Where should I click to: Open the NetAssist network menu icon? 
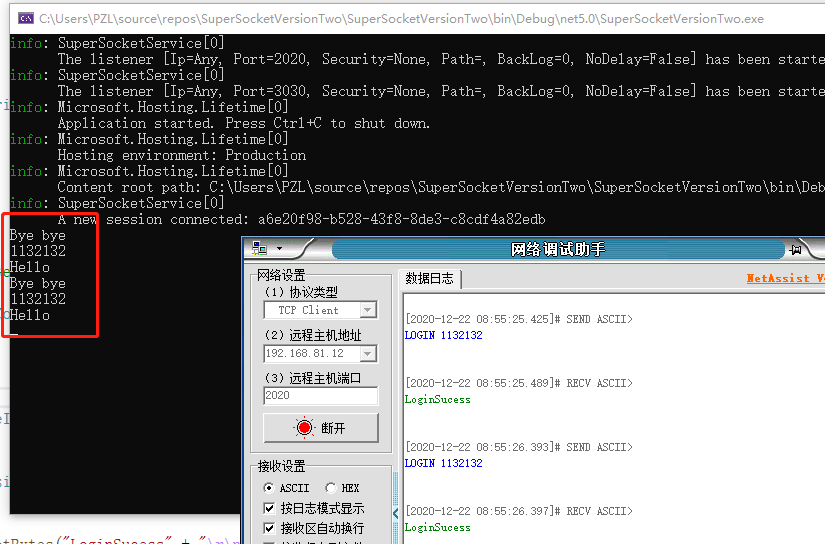coord(260,248)
